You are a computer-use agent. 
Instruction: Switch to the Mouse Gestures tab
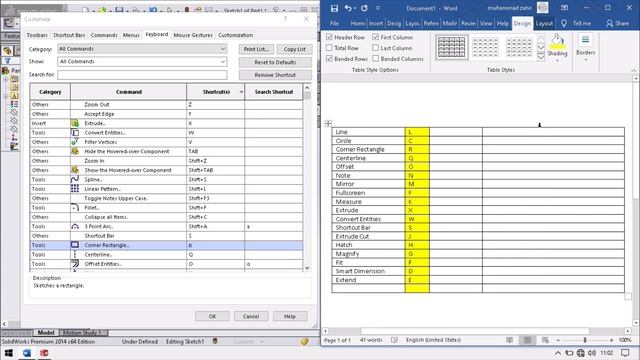click(193, 35)
